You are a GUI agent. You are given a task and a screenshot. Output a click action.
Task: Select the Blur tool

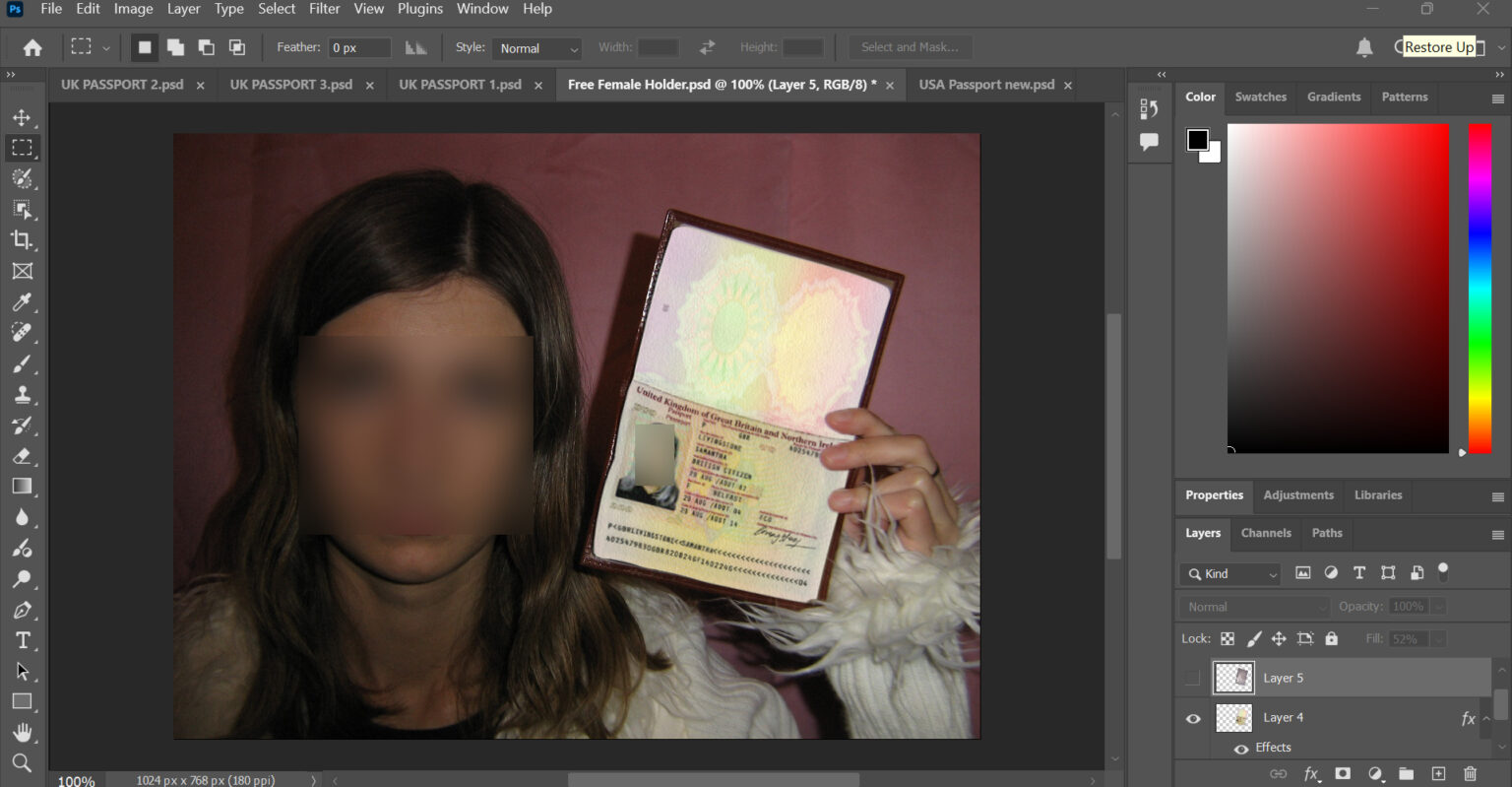pyautogui.click(x=22, y=517)
